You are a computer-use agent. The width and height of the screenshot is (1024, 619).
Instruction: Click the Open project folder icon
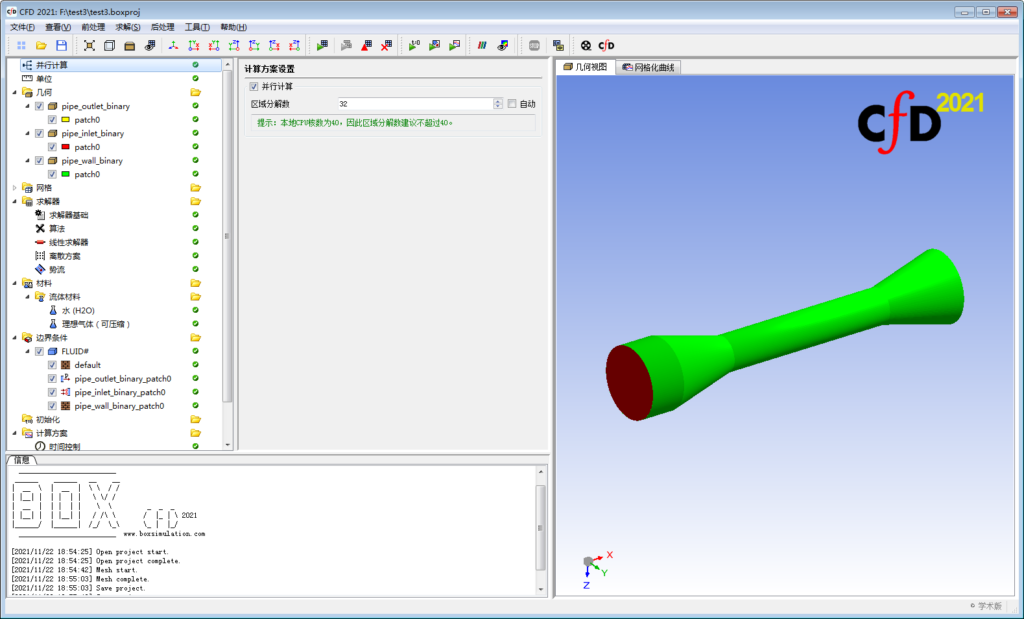41,46
